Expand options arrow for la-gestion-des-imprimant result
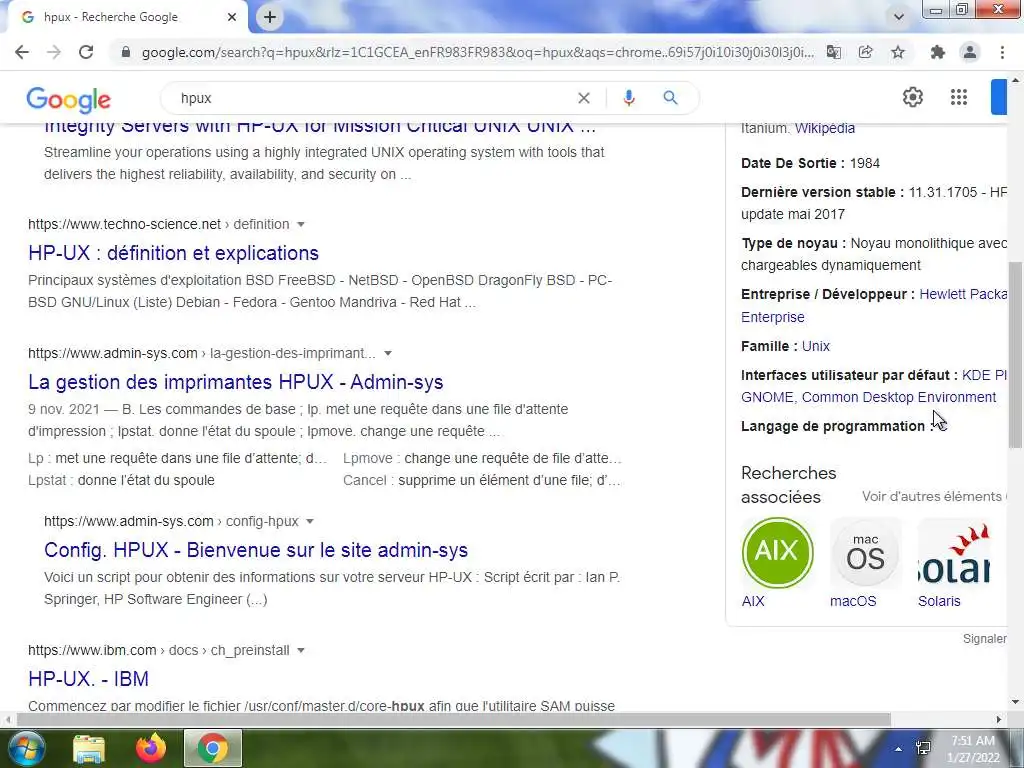The width and height of the screenshot is (1024, 768). [388, 353]
